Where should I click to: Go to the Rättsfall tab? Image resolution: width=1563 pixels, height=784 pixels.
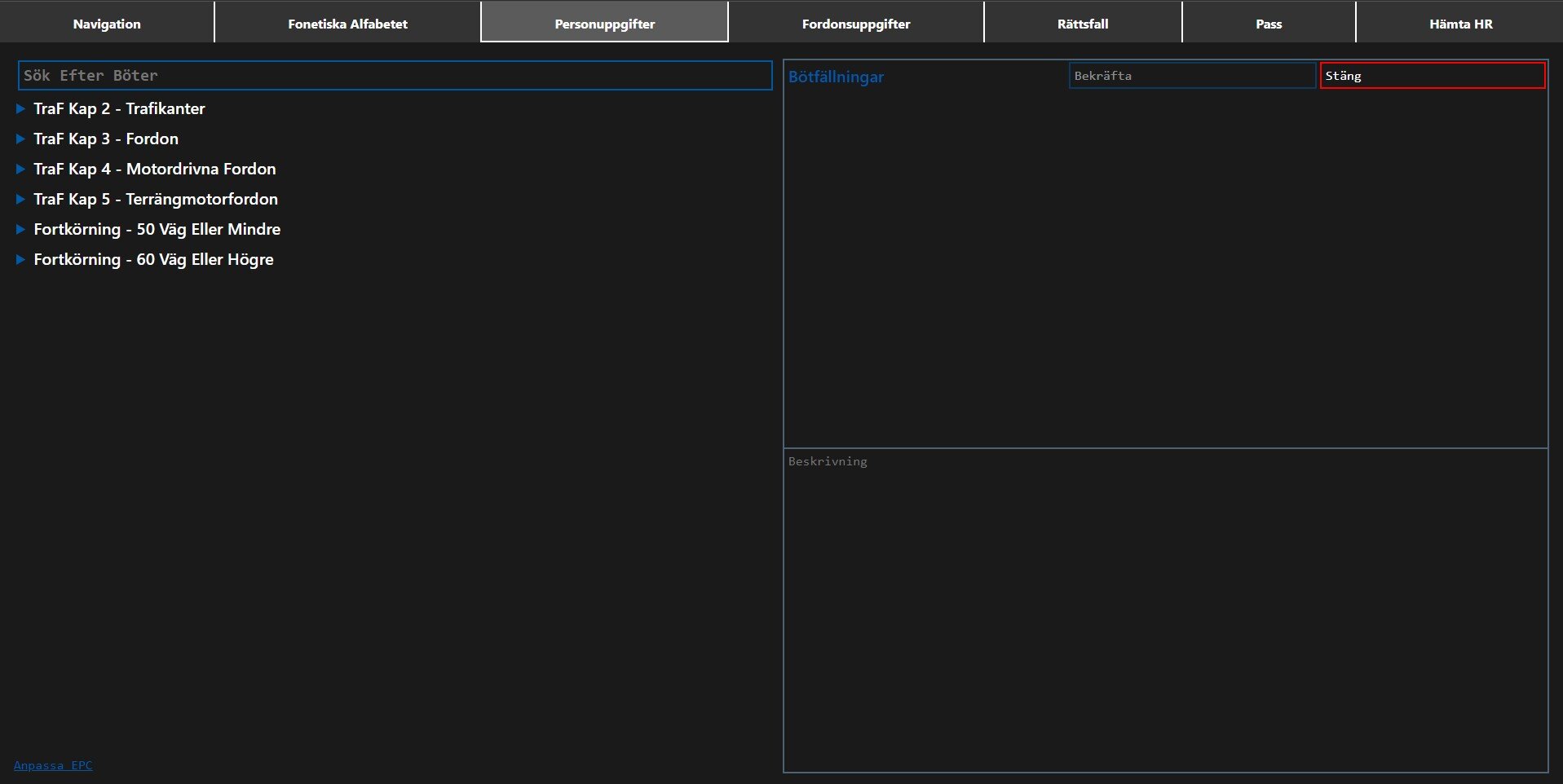point(1083,24)
